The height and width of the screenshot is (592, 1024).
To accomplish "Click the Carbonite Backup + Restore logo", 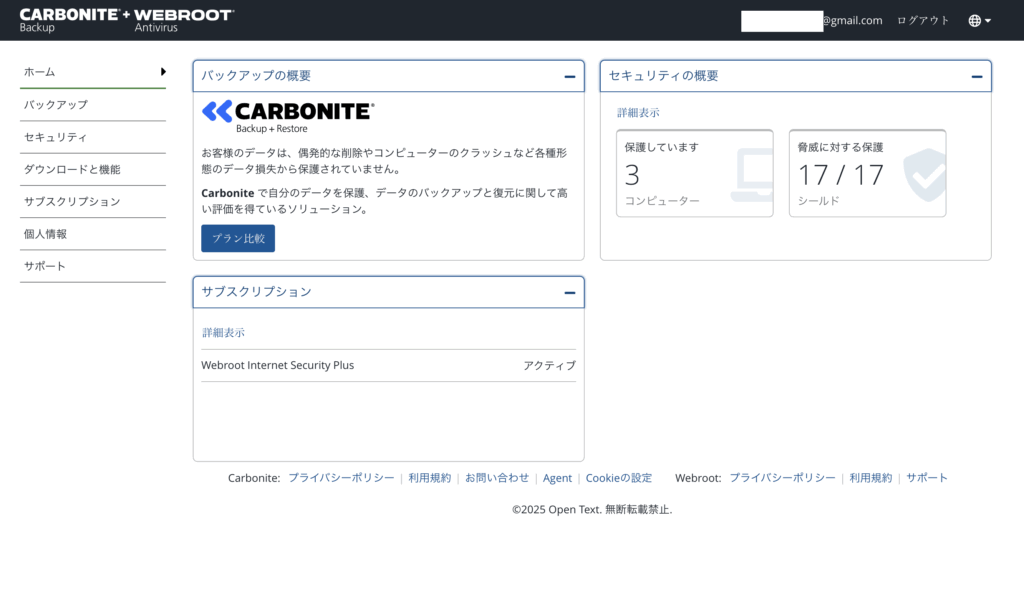I will pos(288,116).
